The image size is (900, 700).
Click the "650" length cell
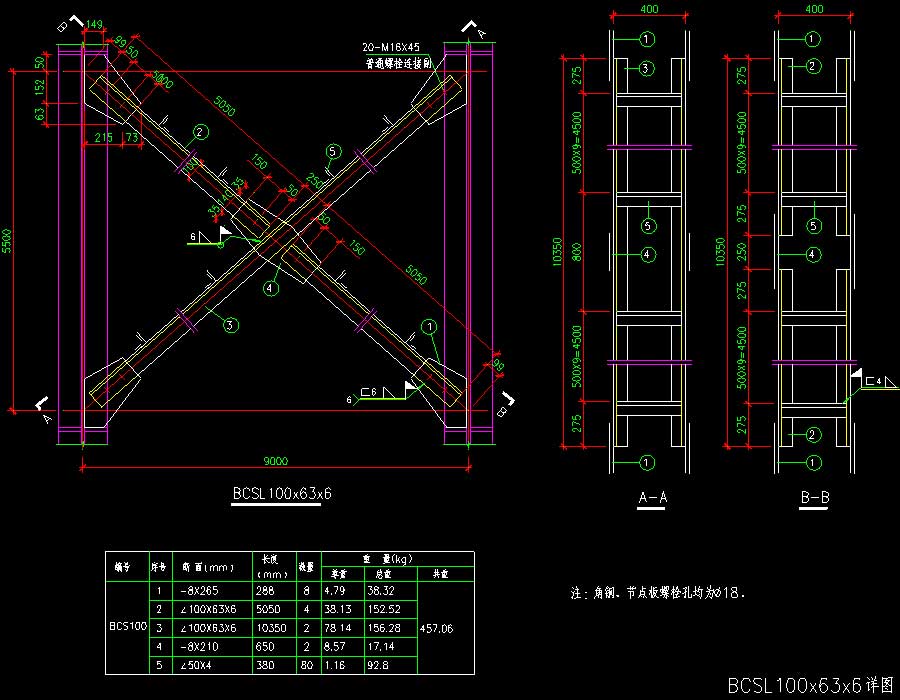click(x=265, y=647)
